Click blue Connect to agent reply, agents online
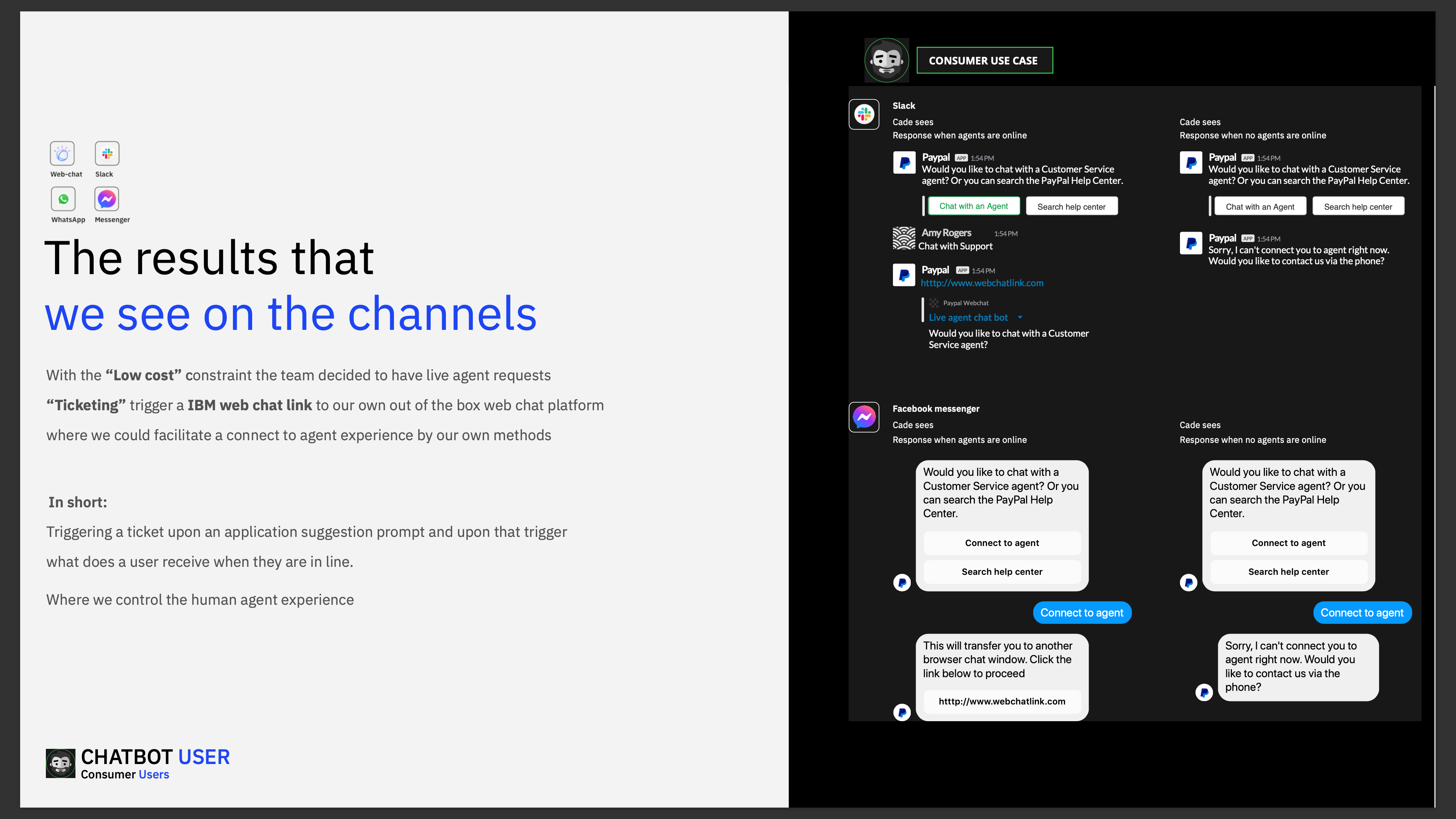 tap(1082, 613)
